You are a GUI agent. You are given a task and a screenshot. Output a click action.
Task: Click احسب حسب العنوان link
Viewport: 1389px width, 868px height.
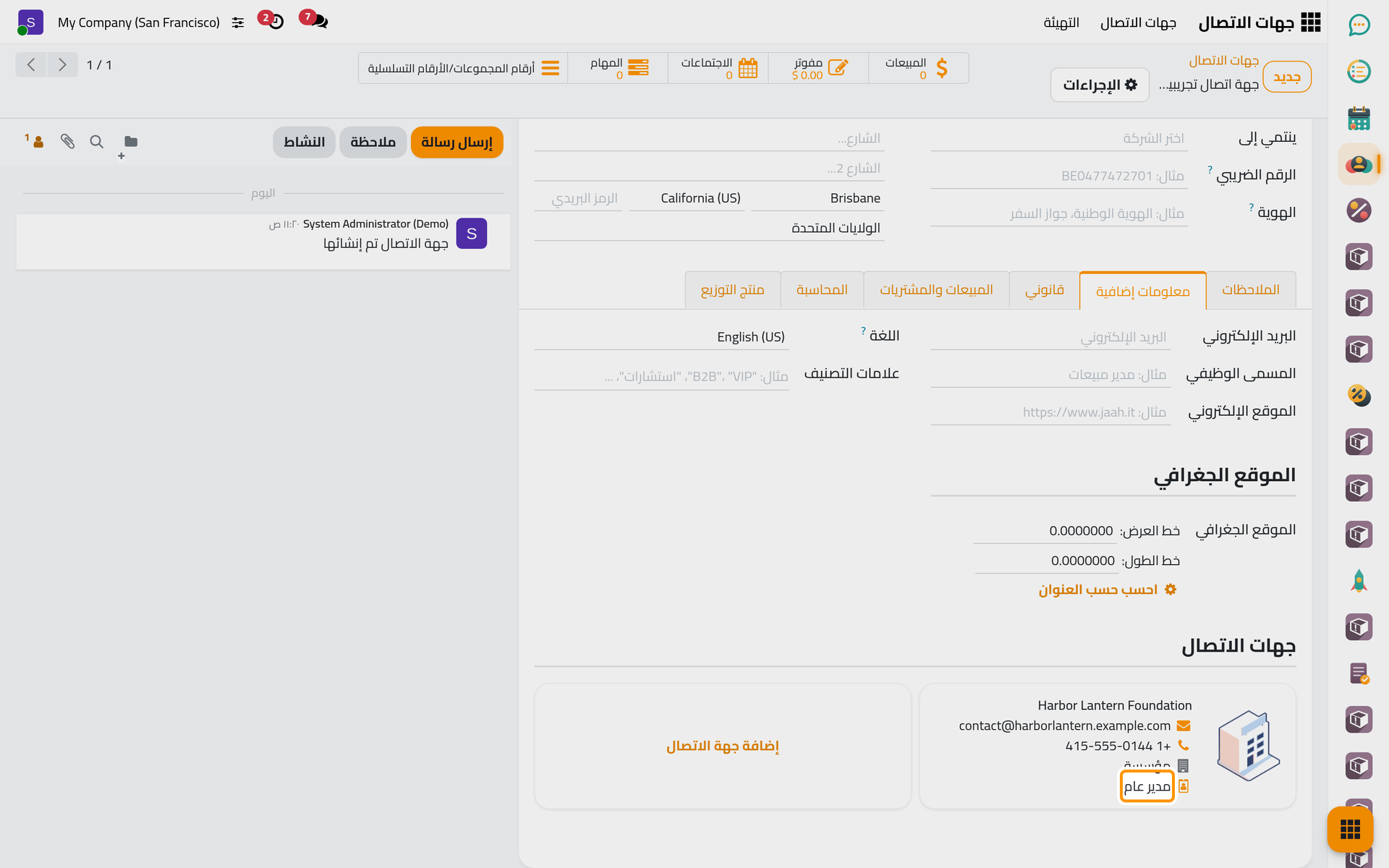point(1107,590)
